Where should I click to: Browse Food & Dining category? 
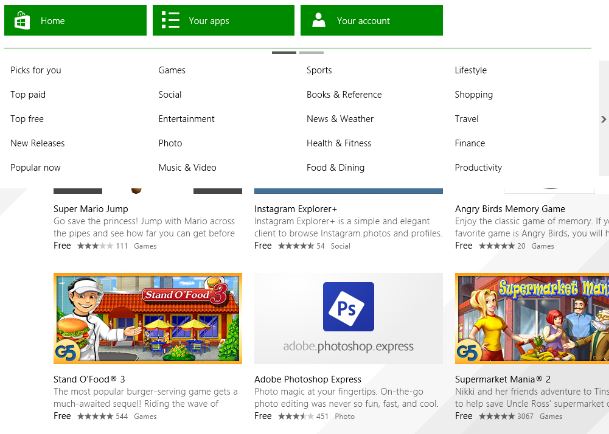coord(336,168)
